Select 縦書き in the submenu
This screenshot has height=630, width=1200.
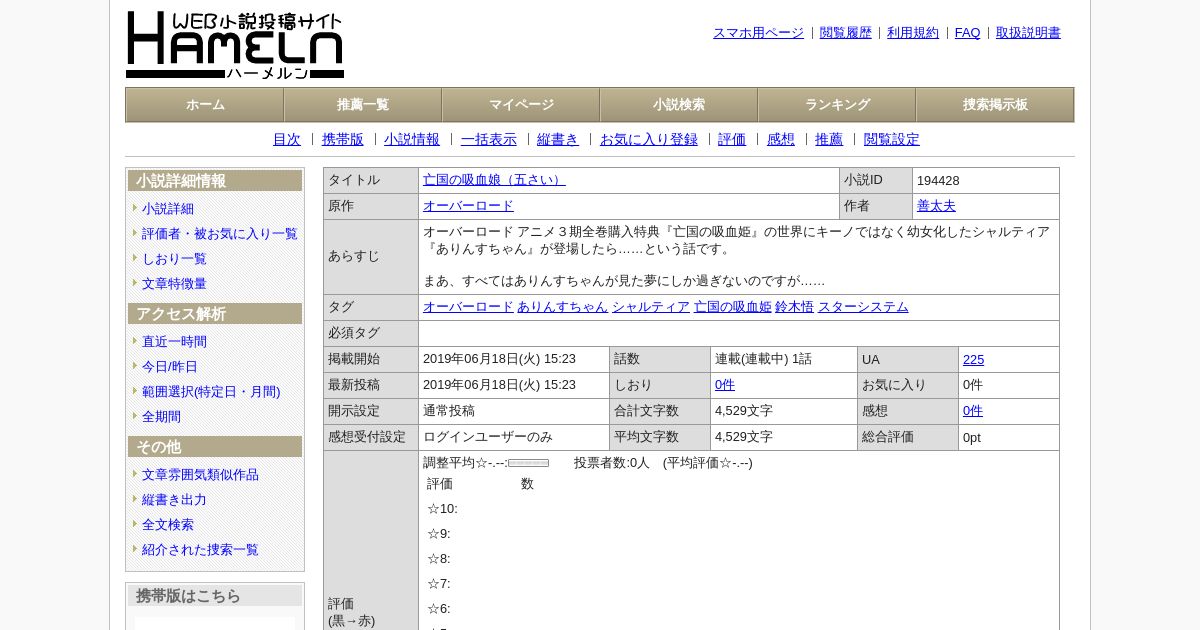558,140
